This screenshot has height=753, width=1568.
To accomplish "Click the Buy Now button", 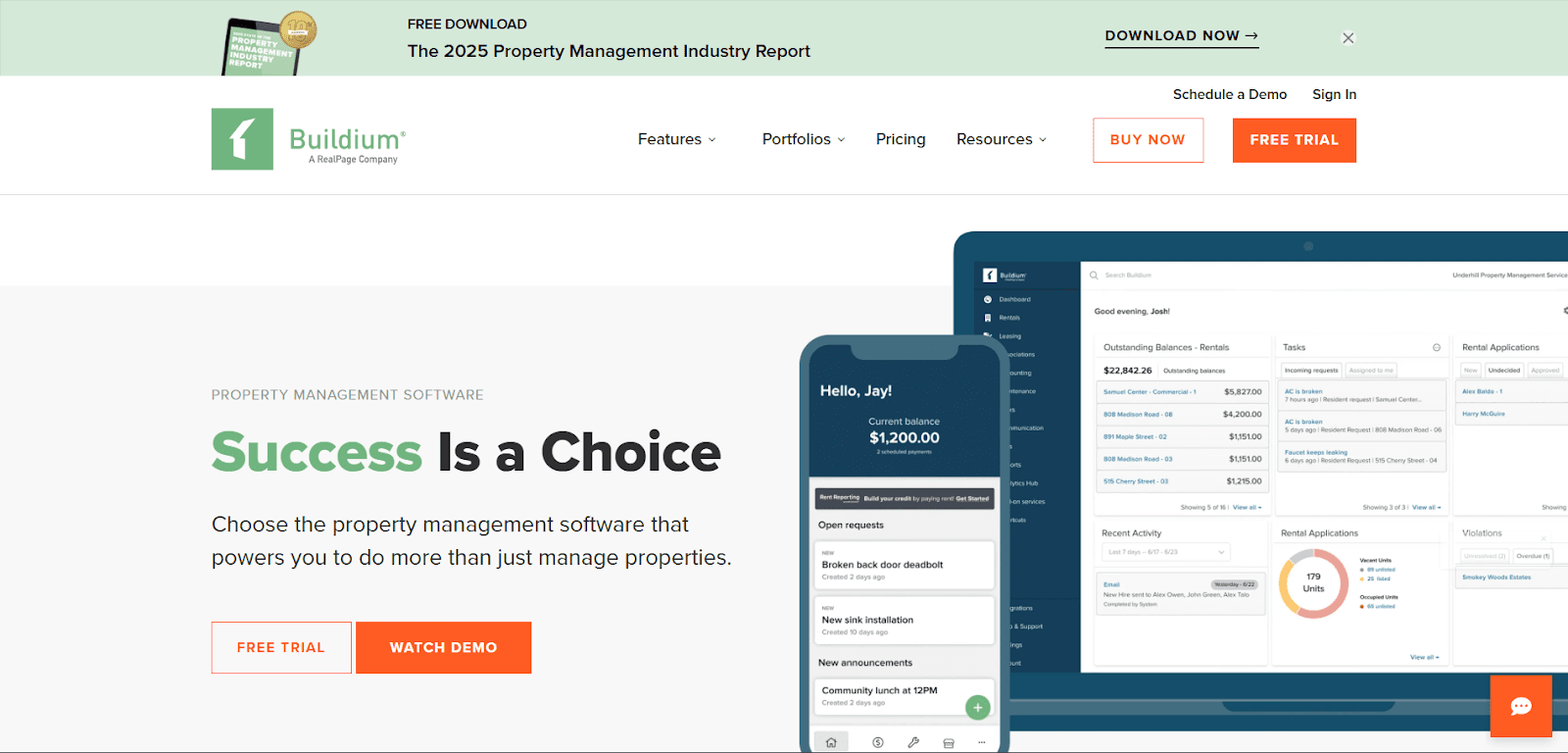I will pos(1148,140).
